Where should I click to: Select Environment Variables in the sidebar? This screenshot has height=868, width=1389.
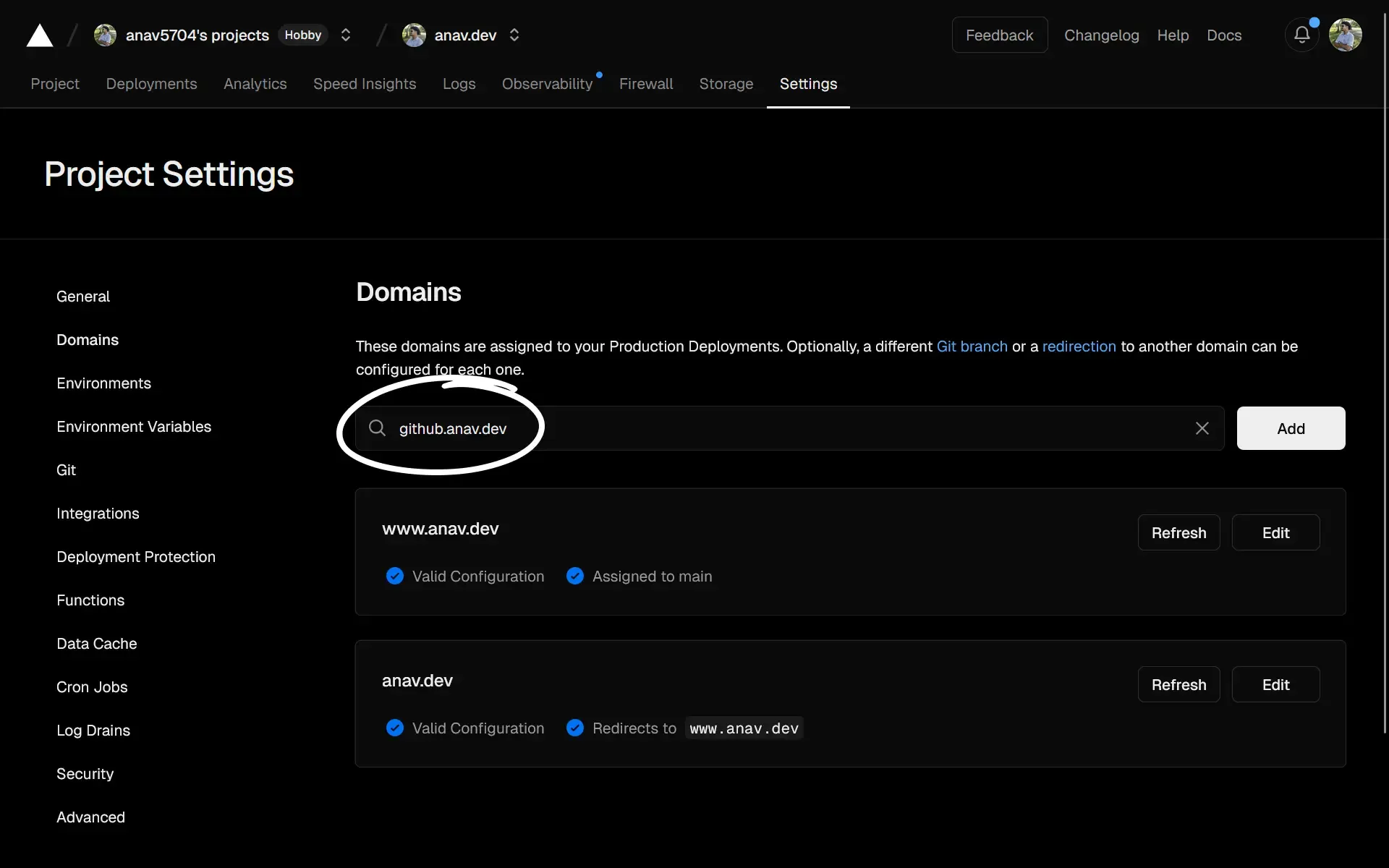point(134,427)
